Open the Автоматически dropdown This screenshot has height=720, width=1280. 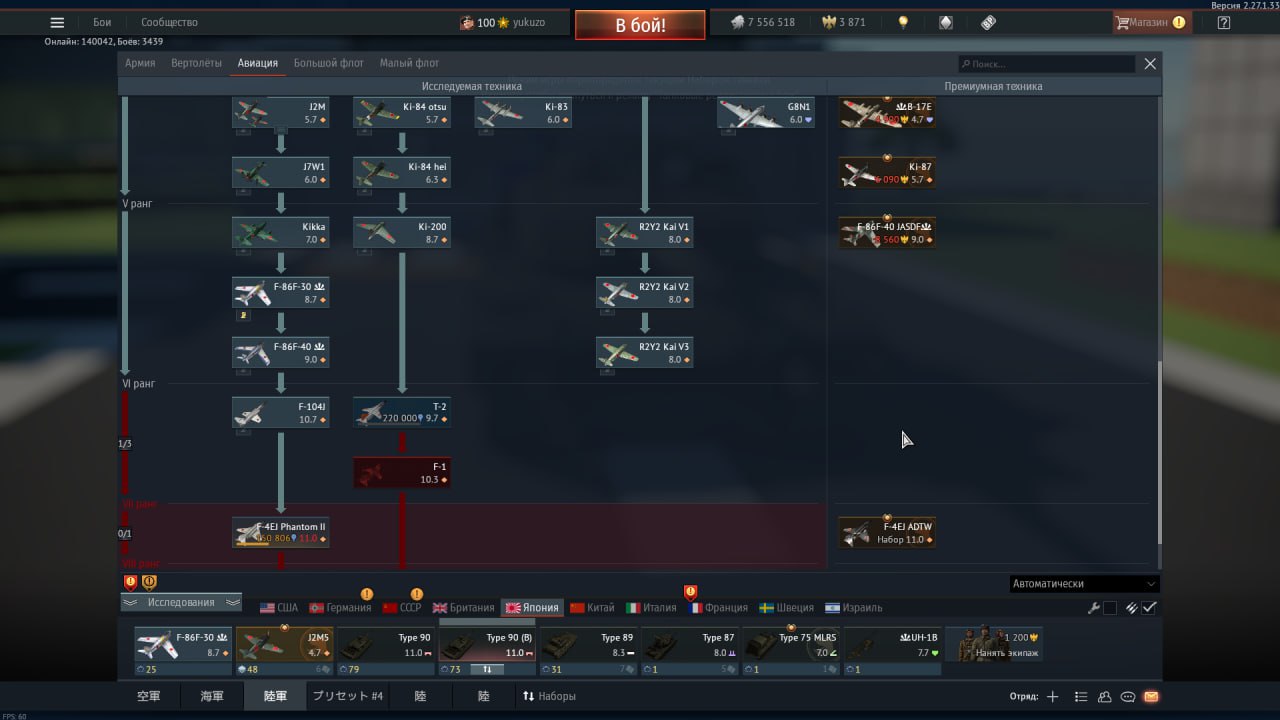tap(1084, 584)
